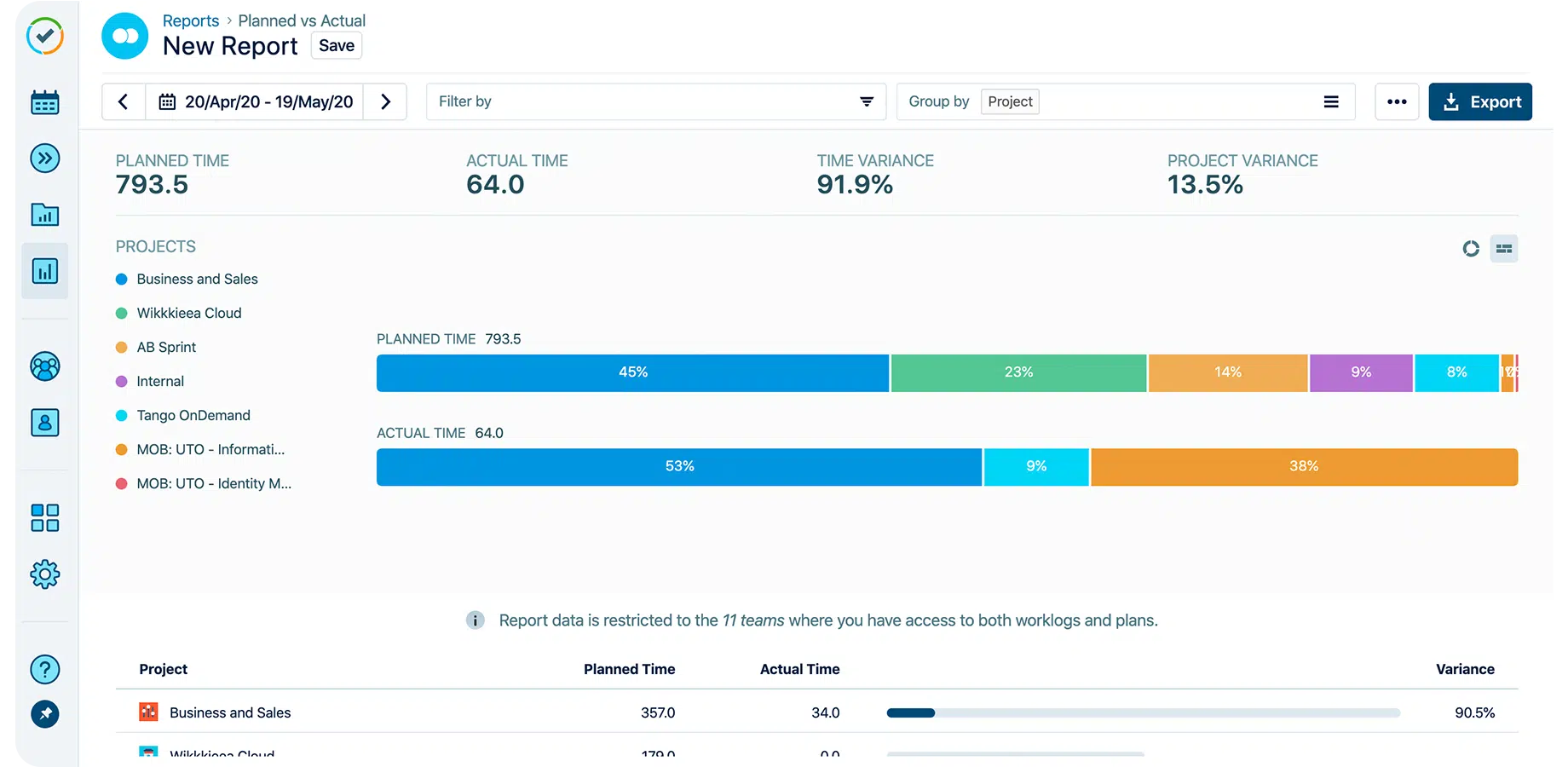Switch chart to donut view
The width and height of the screenshot is (1568, 767).
click(x=1470, y=249)
